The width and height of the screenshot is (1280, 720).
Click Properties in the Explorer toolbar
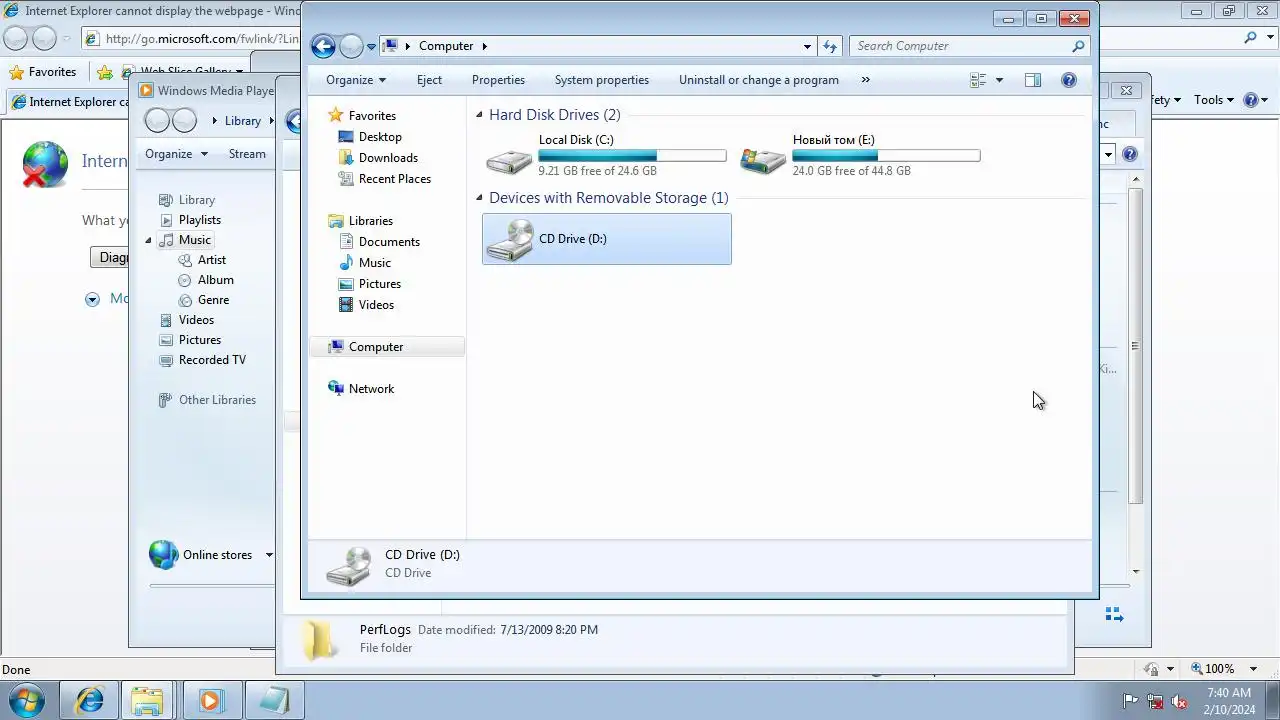click(x=498, y=80)
